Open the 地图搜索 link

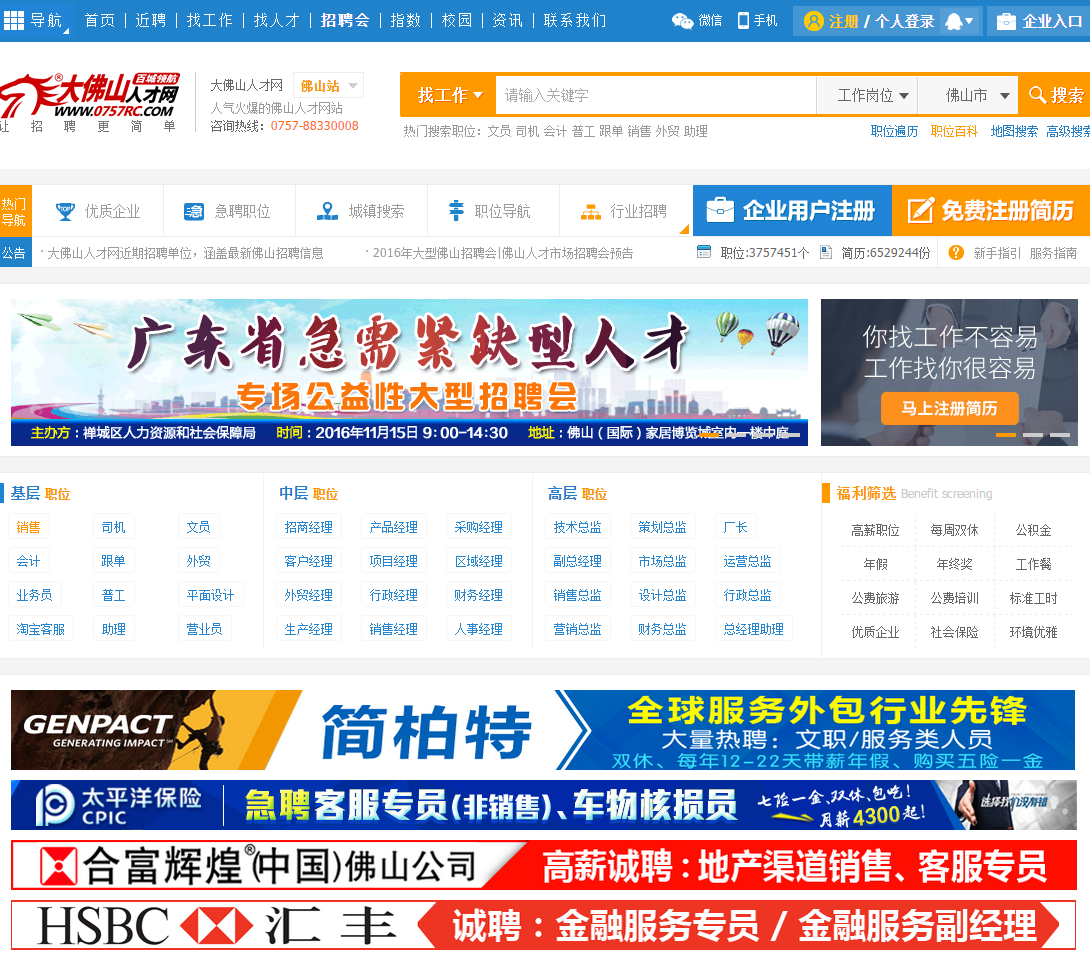click(1014, 131)
